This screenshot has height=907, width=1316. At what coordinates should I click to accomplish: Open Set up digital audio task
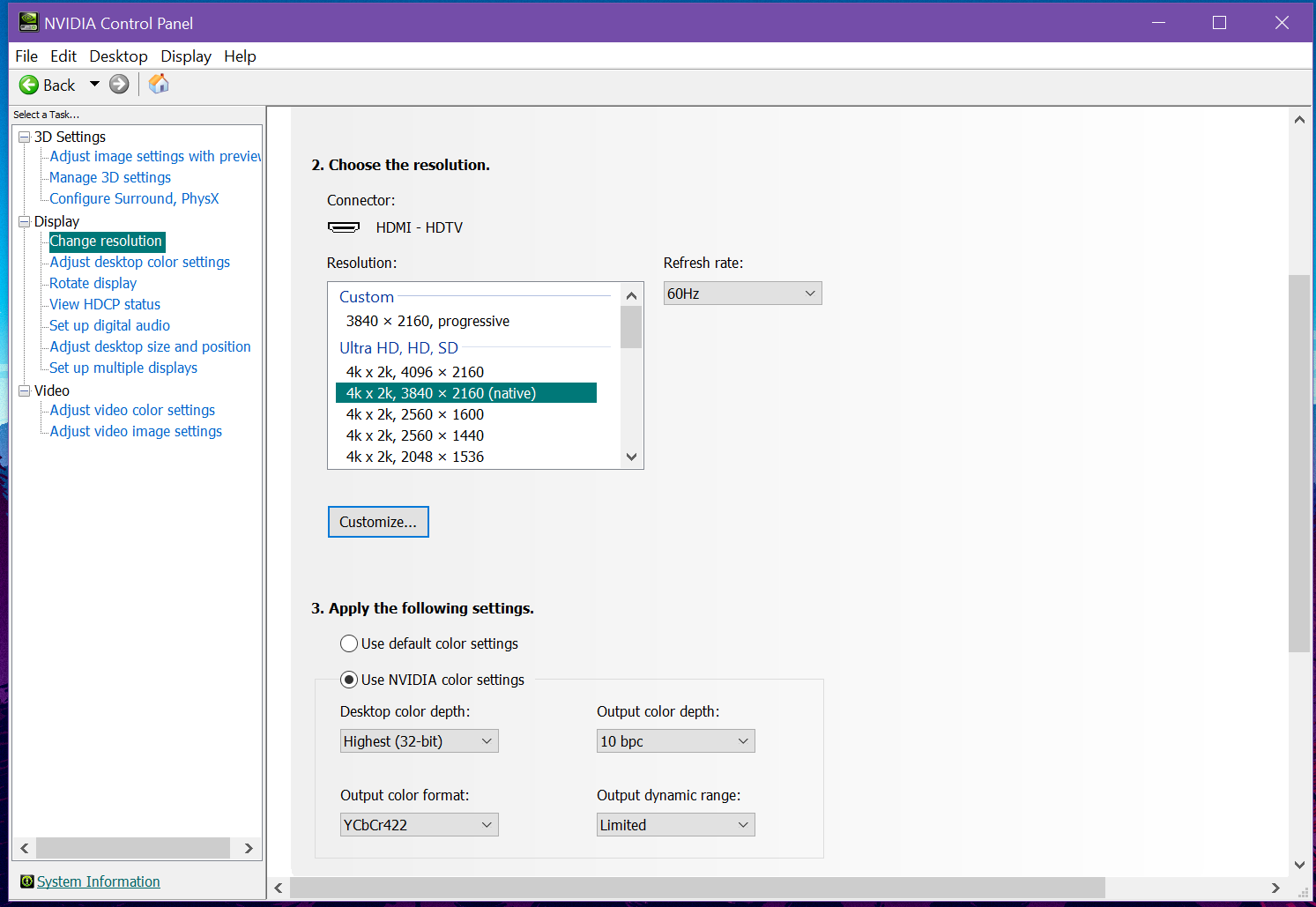[109, 325]
